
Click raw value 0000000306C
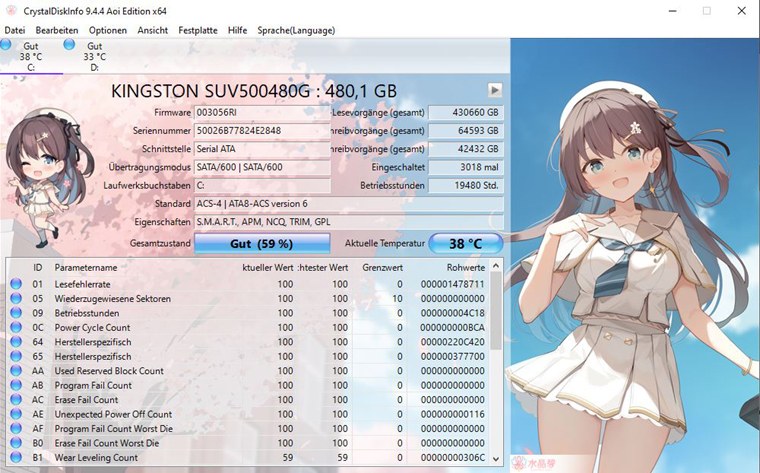pyautogui.click(x=452, y=457)
